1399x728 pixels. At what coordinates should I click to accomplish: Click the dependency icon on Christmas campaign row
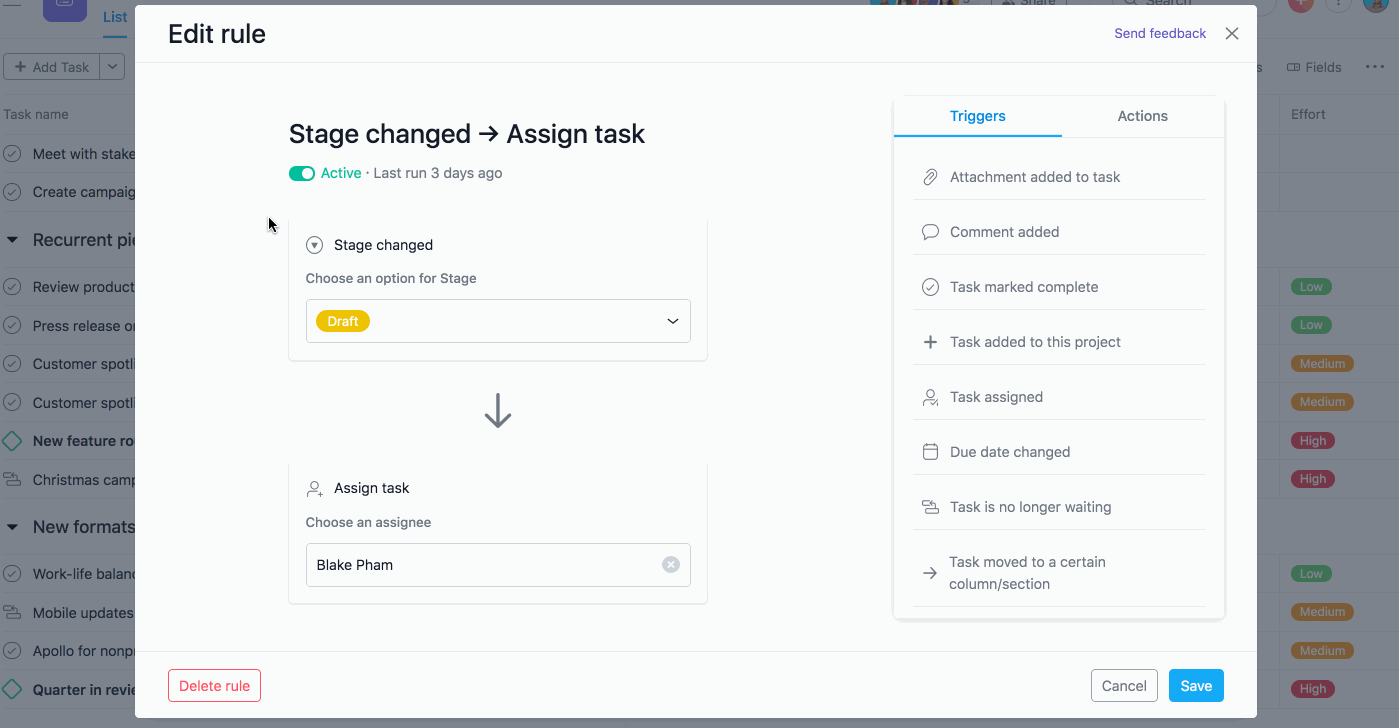point(12,479)
